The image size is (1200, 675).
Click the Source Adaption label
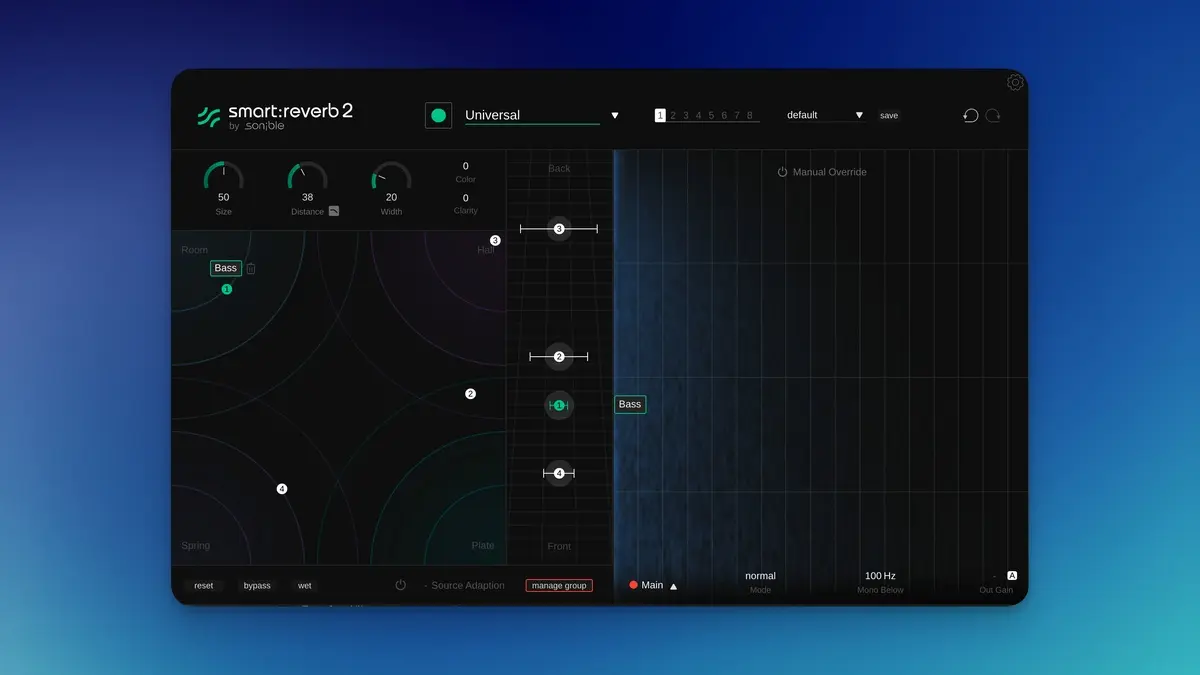468,585
